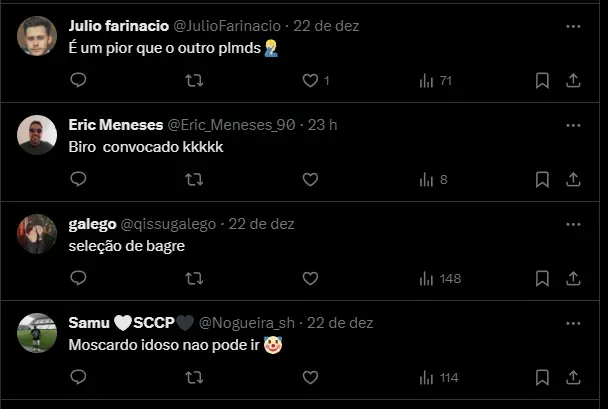Like Eric Meneses' Biro convocado tweet
The height and width of the screenshot is (409, 608).
pyautogui.click(x=310, y=180)
